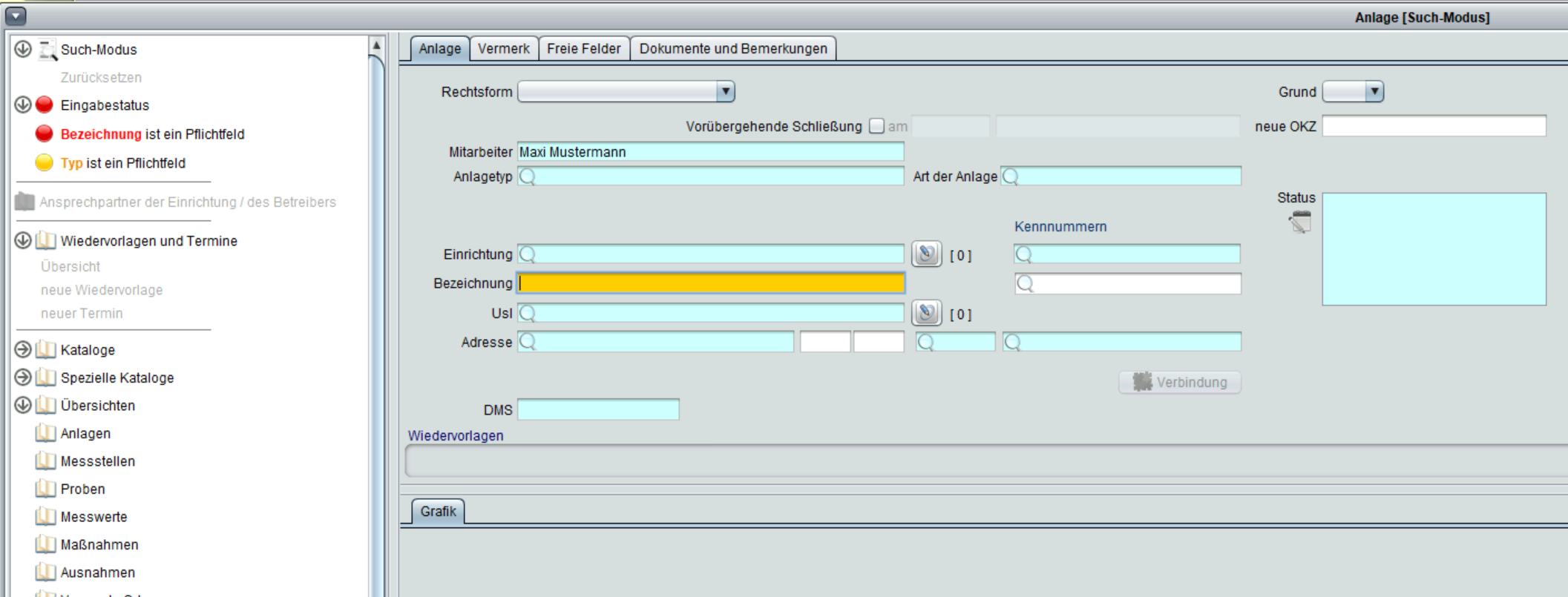
Task: Click the Status edit notepad icon
Action: [1300, 222]
